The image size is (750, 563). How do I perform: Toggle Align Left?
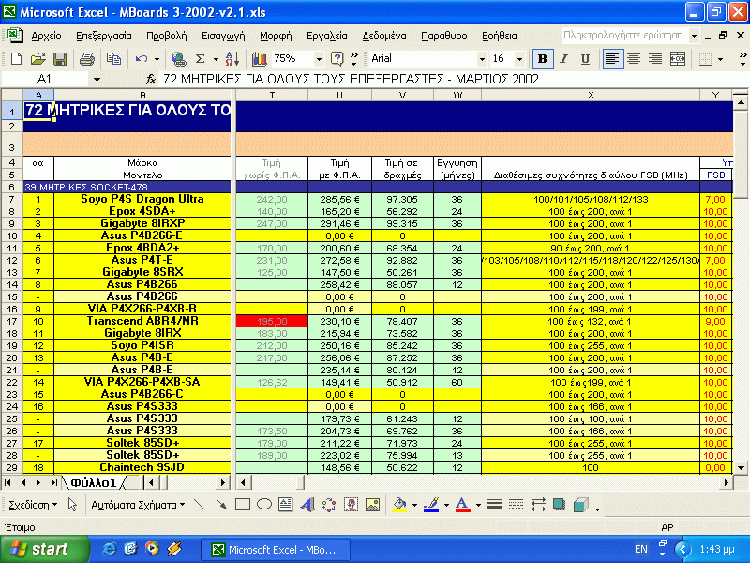(612, 59)
